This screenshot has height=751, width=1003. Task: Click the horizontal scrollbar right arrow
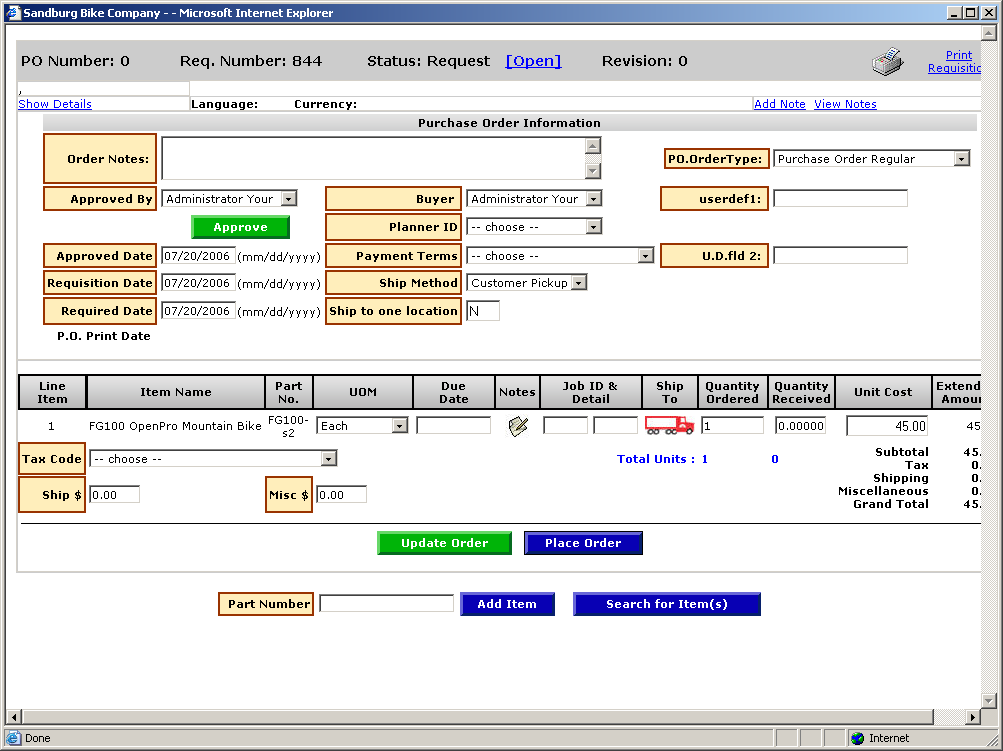[x=974, y=717]
